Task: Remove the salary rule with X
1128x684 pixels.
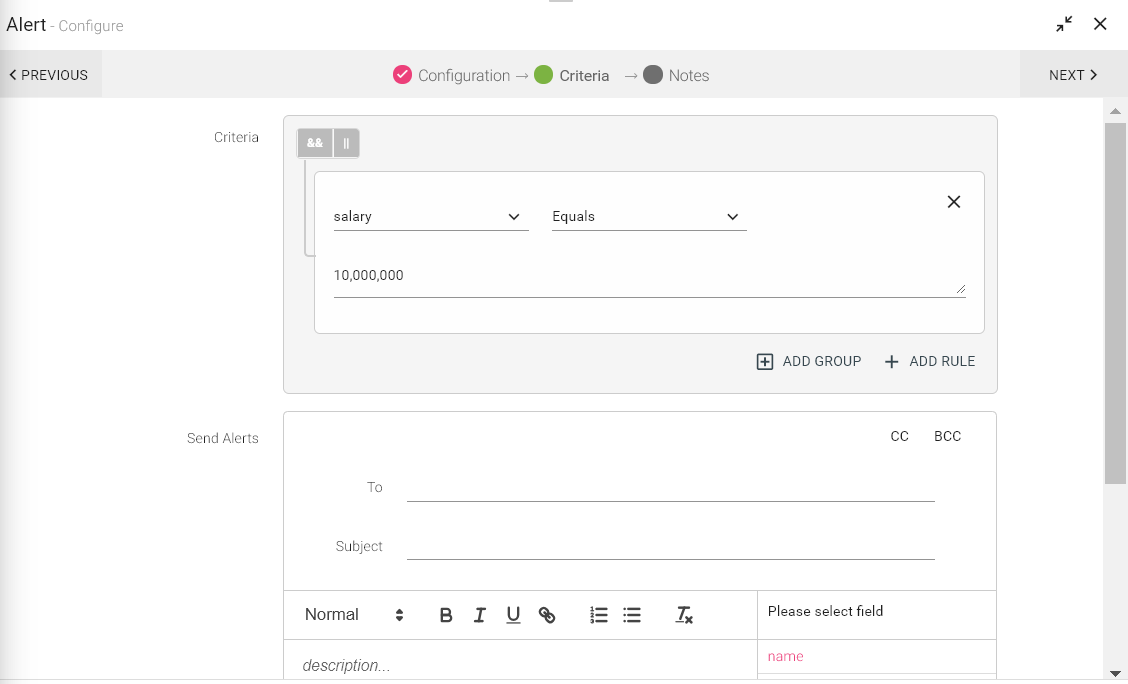Action: pos(953,202)
